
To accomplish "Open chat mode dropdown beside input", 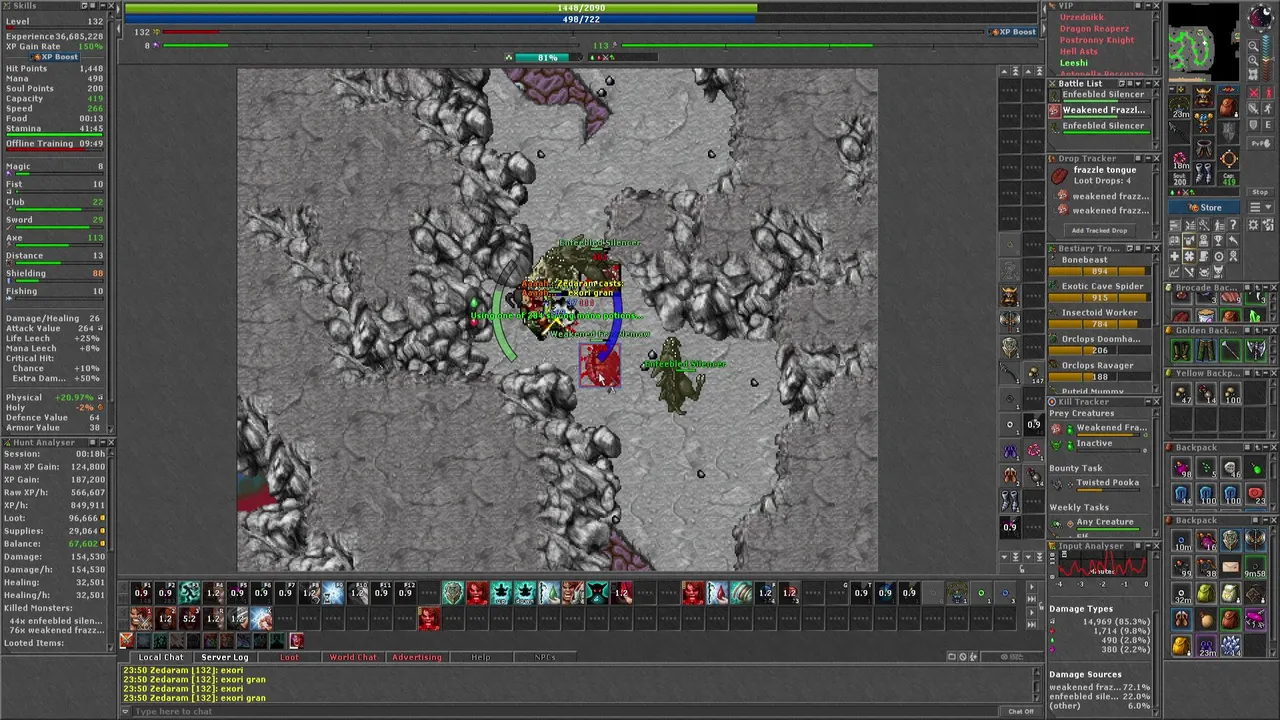I will (125, 711).
